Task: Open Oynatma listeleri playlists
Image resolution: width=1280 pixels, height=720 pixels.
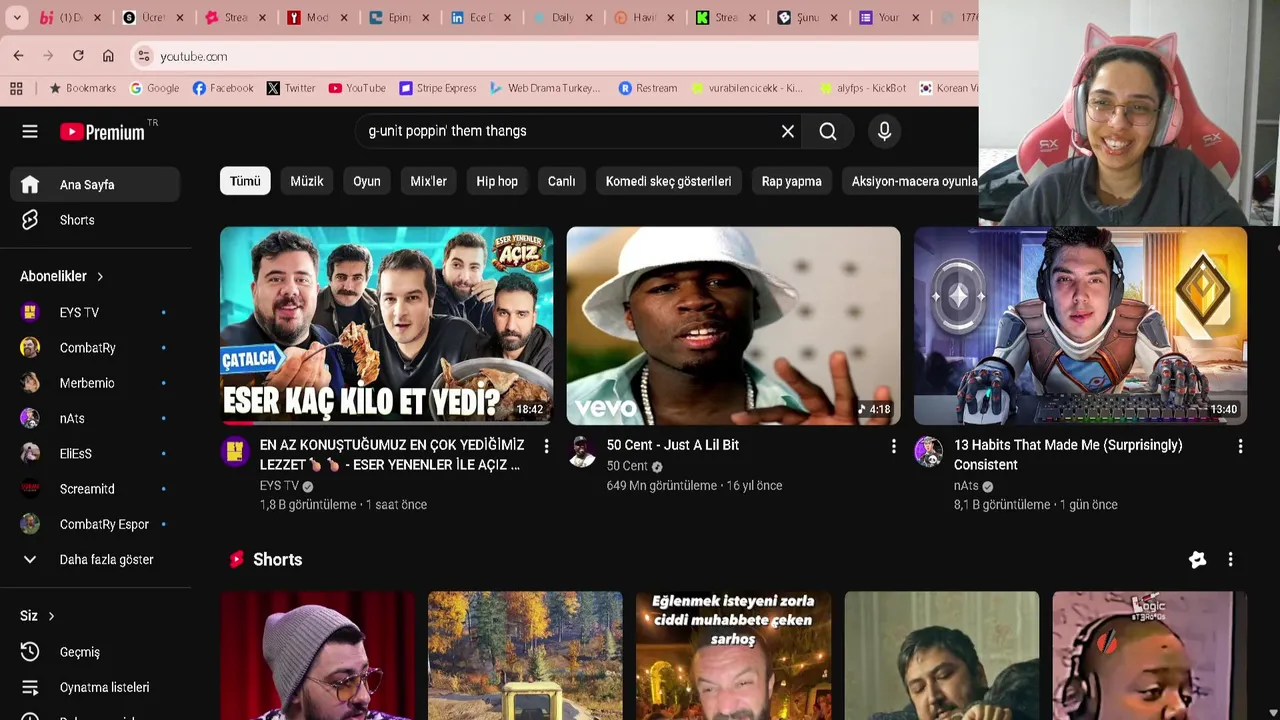Action: (x=95, y=687)
